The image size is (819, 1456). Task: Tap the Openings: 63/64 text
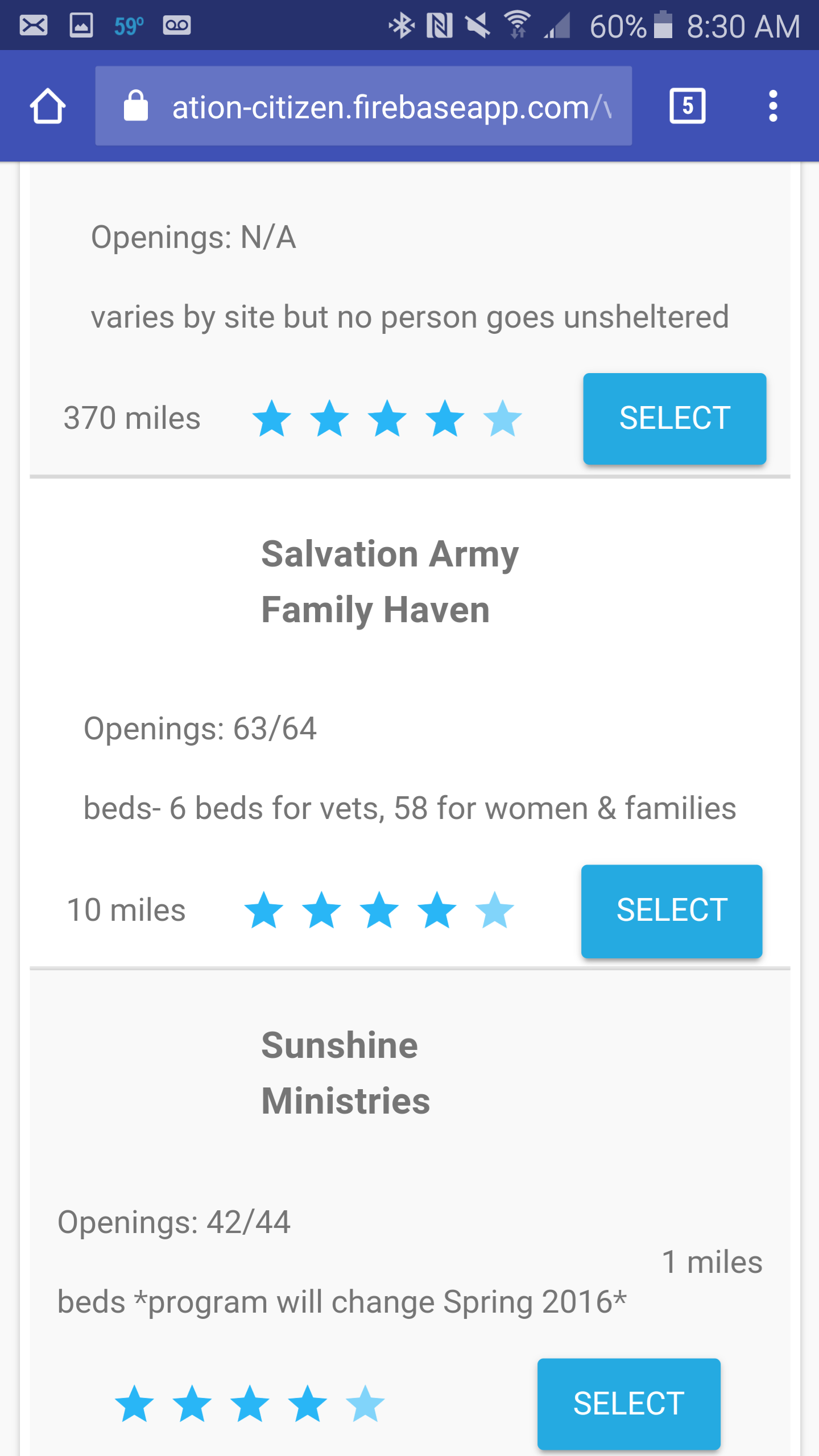tap(200, 729)
